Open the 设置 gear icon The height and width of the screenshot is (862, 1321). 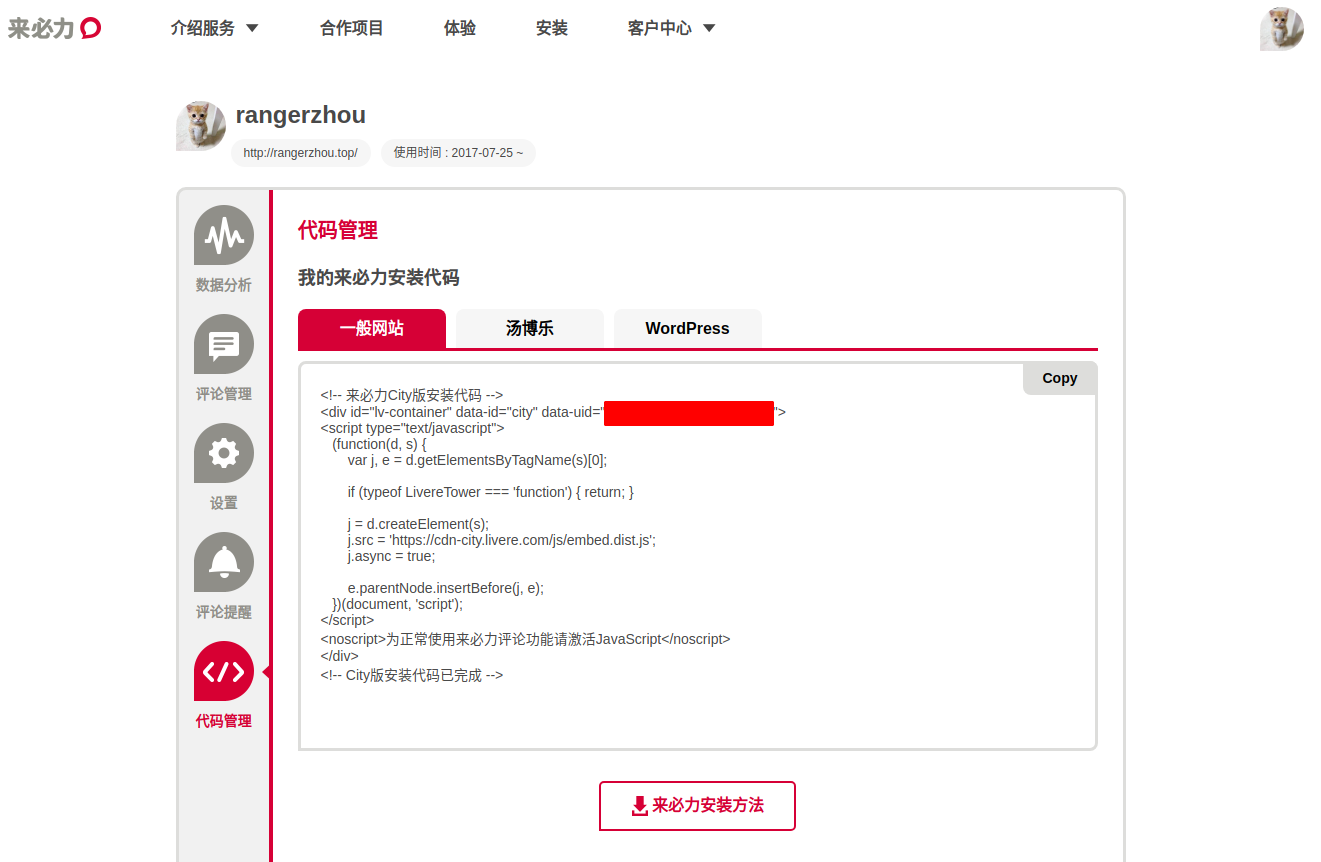click(x=224, y=453)
